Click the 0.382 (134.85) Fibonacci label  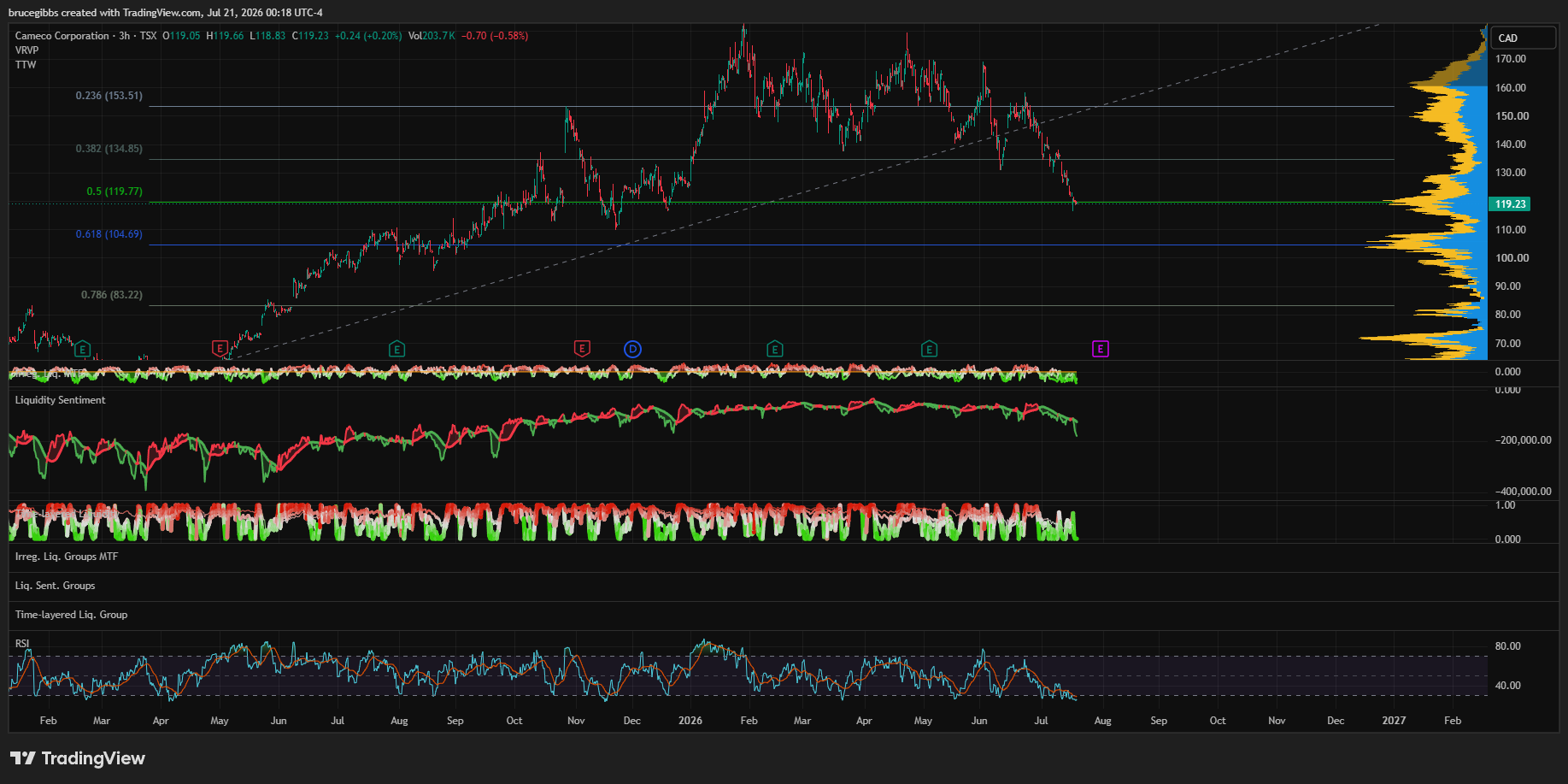click(x=109, y=149)
